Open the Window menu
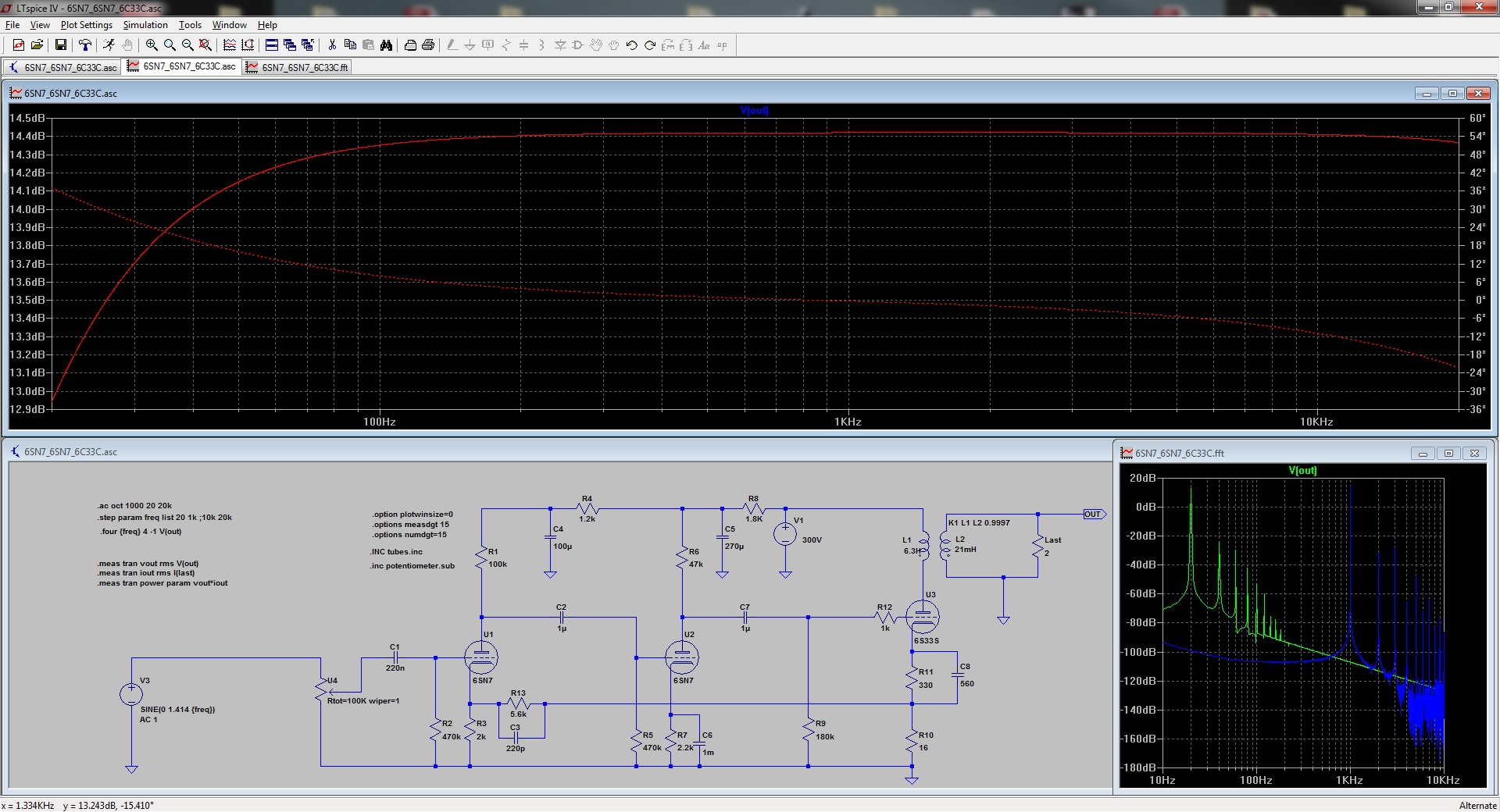 click(230, 25)
